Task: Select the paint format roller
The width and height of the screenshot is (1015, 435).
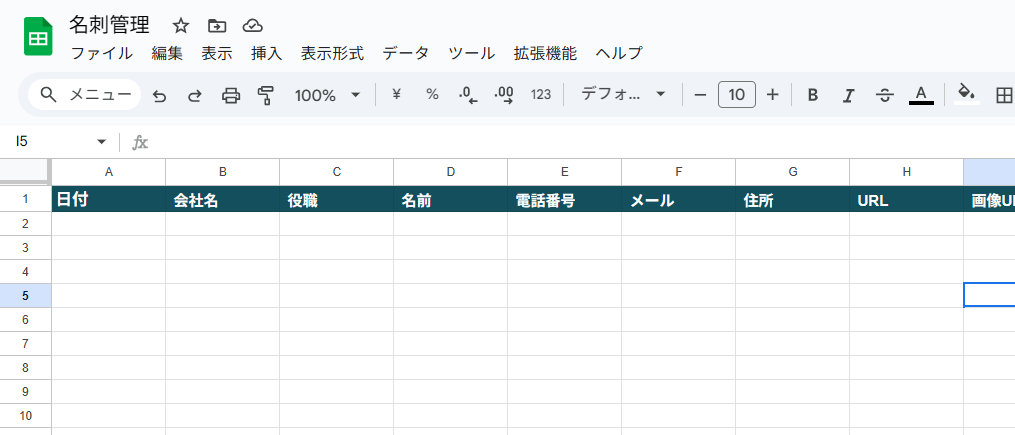Action: pos(265,96)
